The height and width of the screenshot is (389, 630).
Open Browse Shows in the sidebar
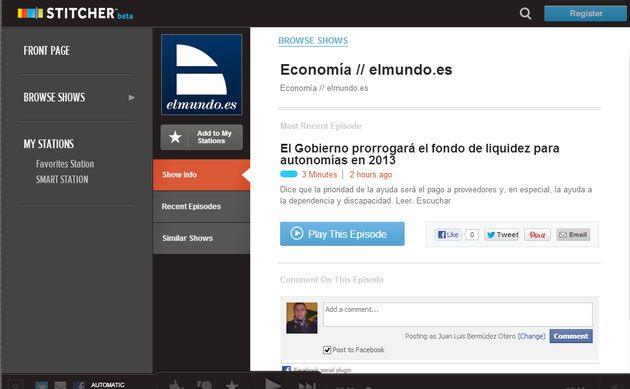[x=54, y=97]
